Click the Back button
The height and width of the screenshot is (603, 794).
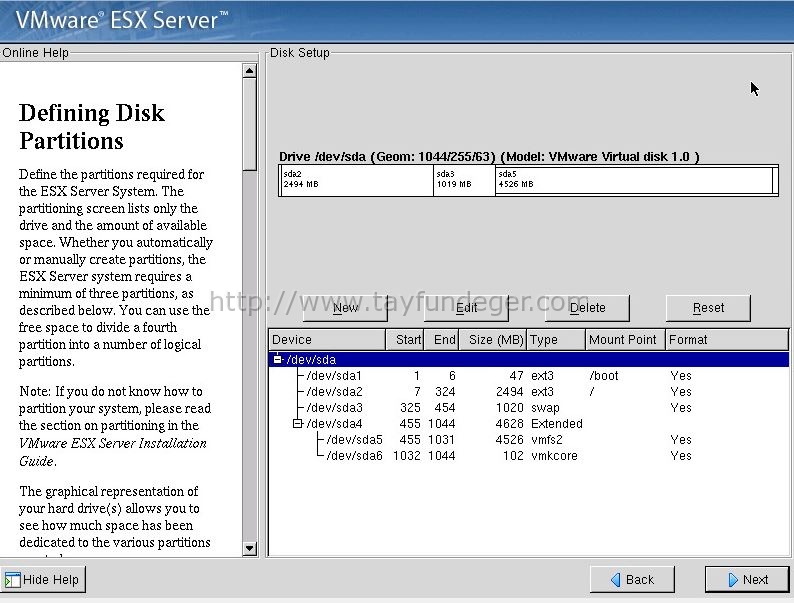(x=632, y=579)
